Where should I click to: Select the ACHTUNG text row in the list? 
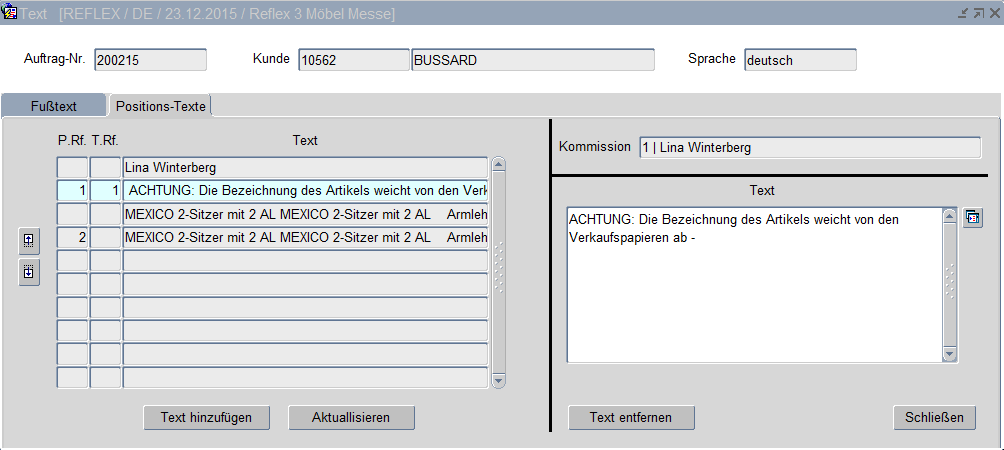point(305,190)
